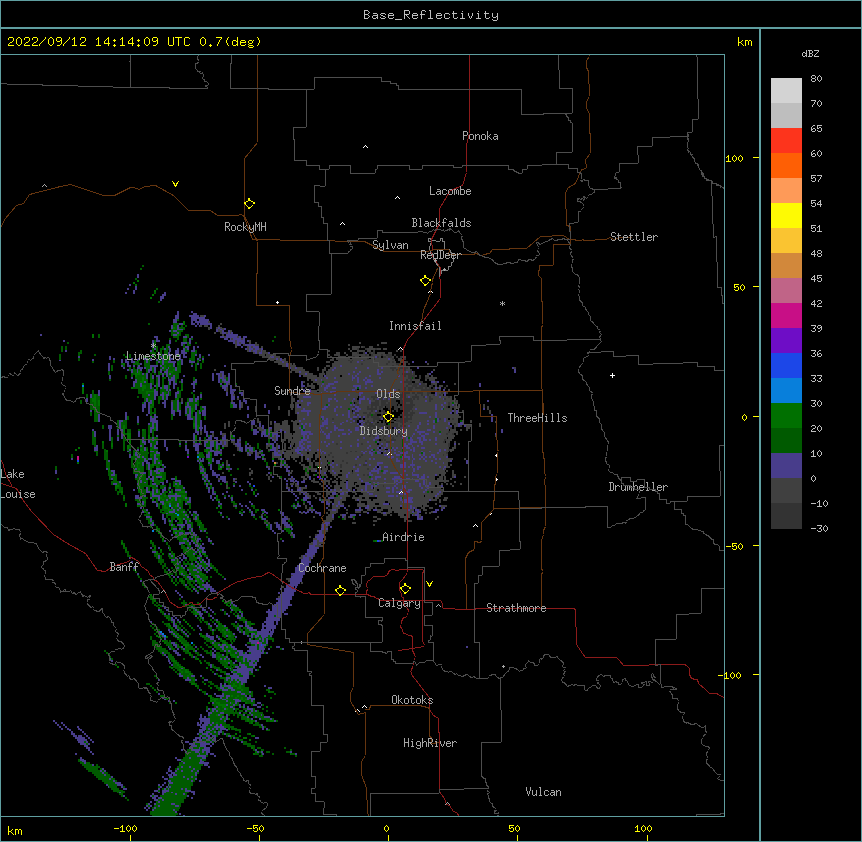Click the yellow diamond marker above RockyMH
Screen dimensions: 862x842
[x=249, y=204]
